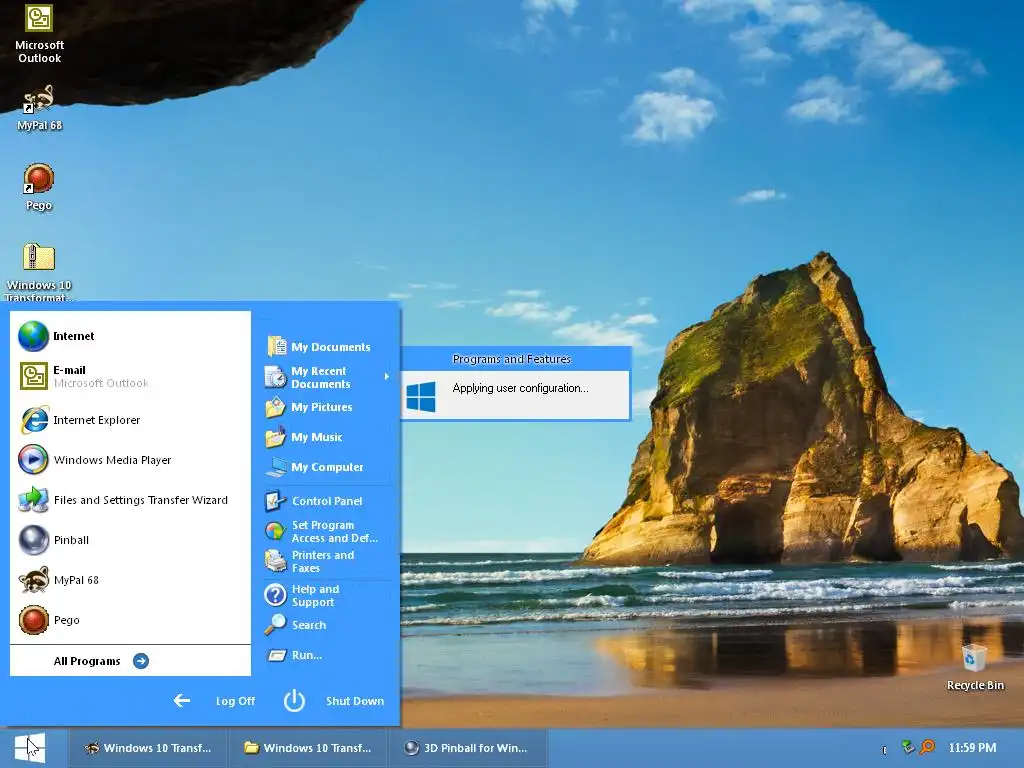Viewport: 1024px width, 768px height.
Task: Start Files and Settings Transfer Wizard
Action: pos(131,500)
